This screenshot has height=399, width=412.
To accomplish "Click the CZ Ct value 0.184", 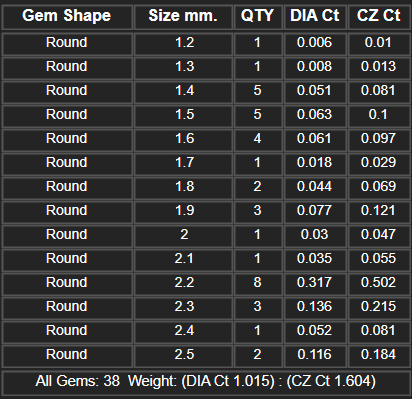I will pos(379,355).
